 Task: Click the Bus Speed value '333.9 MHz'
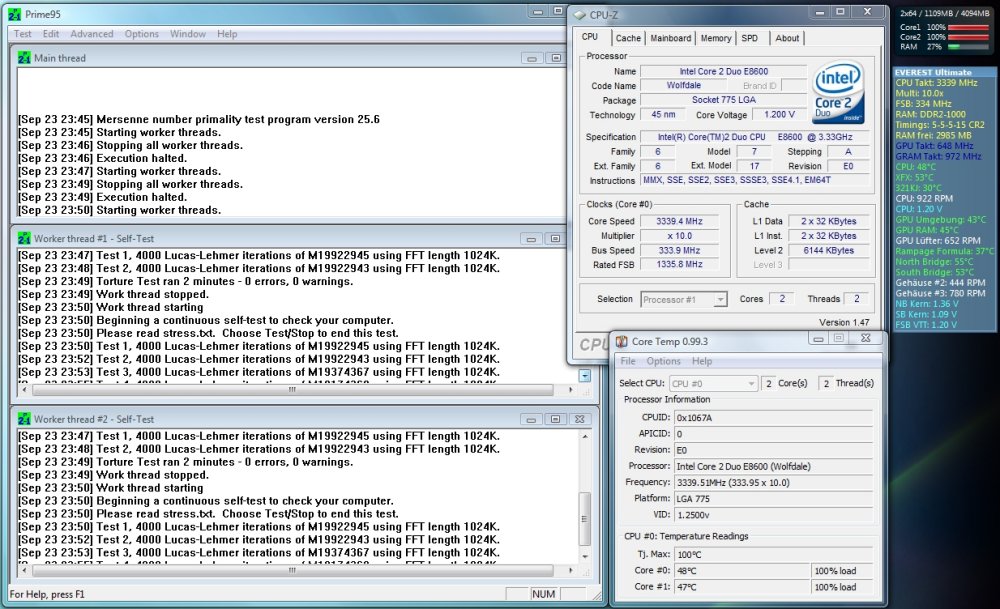679,251
